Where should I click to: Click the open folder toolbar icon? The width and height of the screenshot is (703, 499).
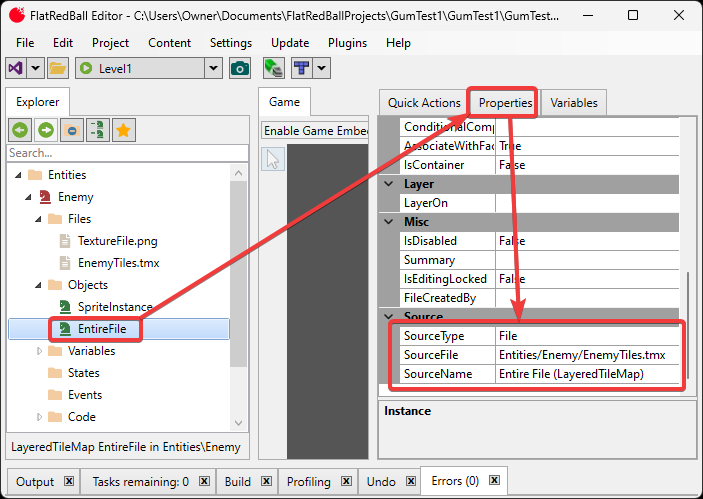tap(58, 68)
